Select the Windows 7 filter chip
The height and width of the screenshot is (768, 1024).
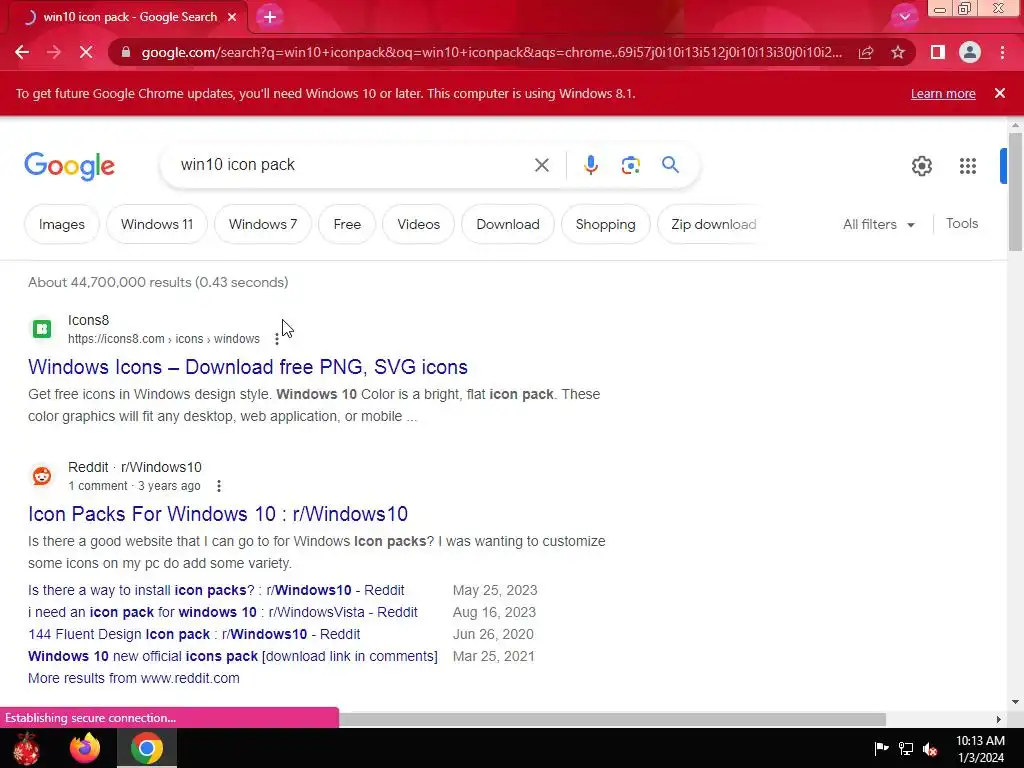(263, 224)
